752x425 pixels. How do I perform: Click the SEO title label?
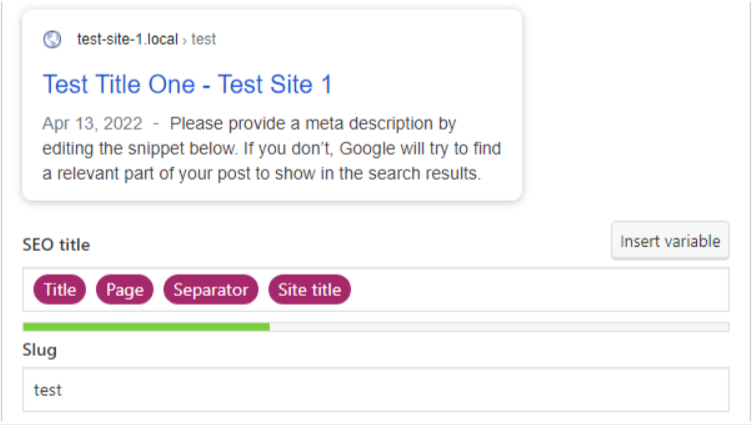tap(56, 245)
